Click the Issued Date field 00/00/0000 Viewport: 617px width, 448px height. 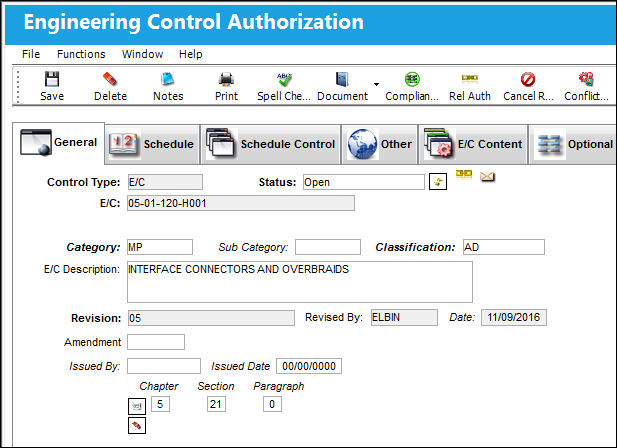pyautogui.click(x=309, y=366)
